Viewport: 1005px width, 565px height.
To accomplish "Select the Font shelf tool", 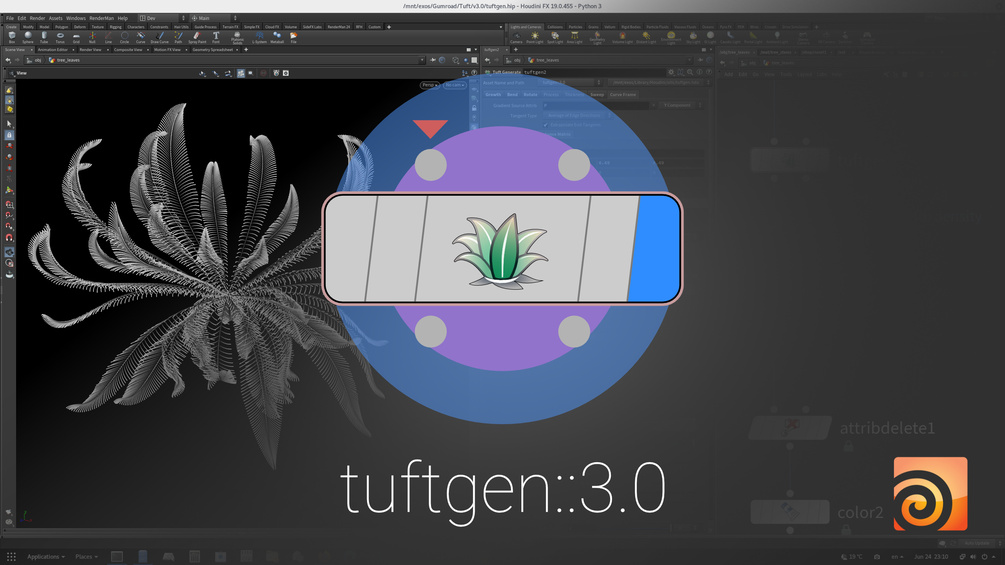I will [216, 38].
